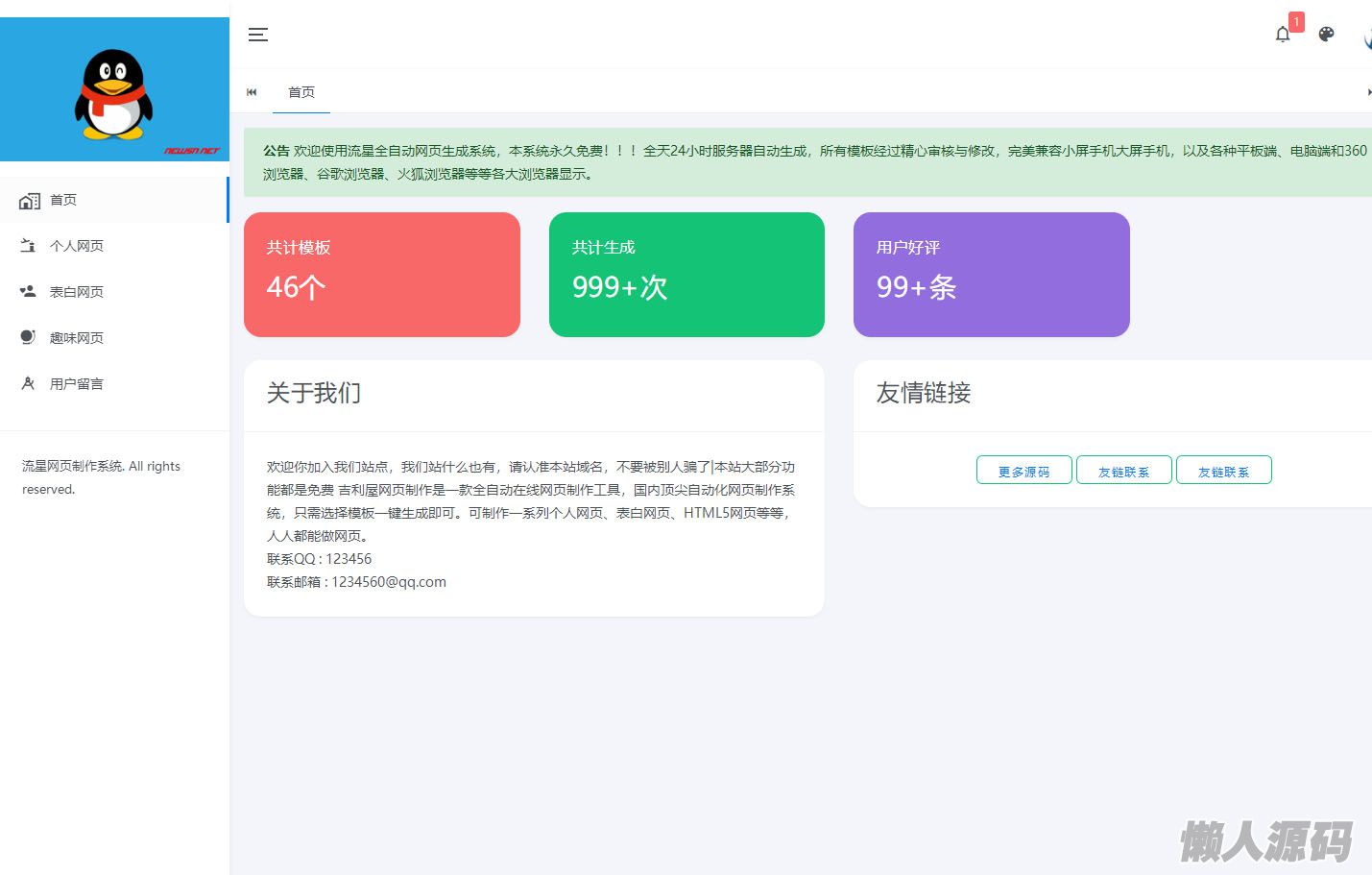The height and width of the screenshot is (875, 1372).
Task: Click the 用户留言 icon in sidebar
Action: pos(28,383)
